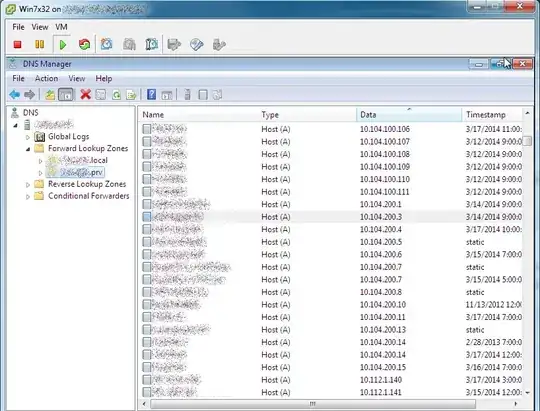Open the DNS Manager Action menu
Image resolution: width=540 pixels, height=411 pixels.
coord(46,79)
